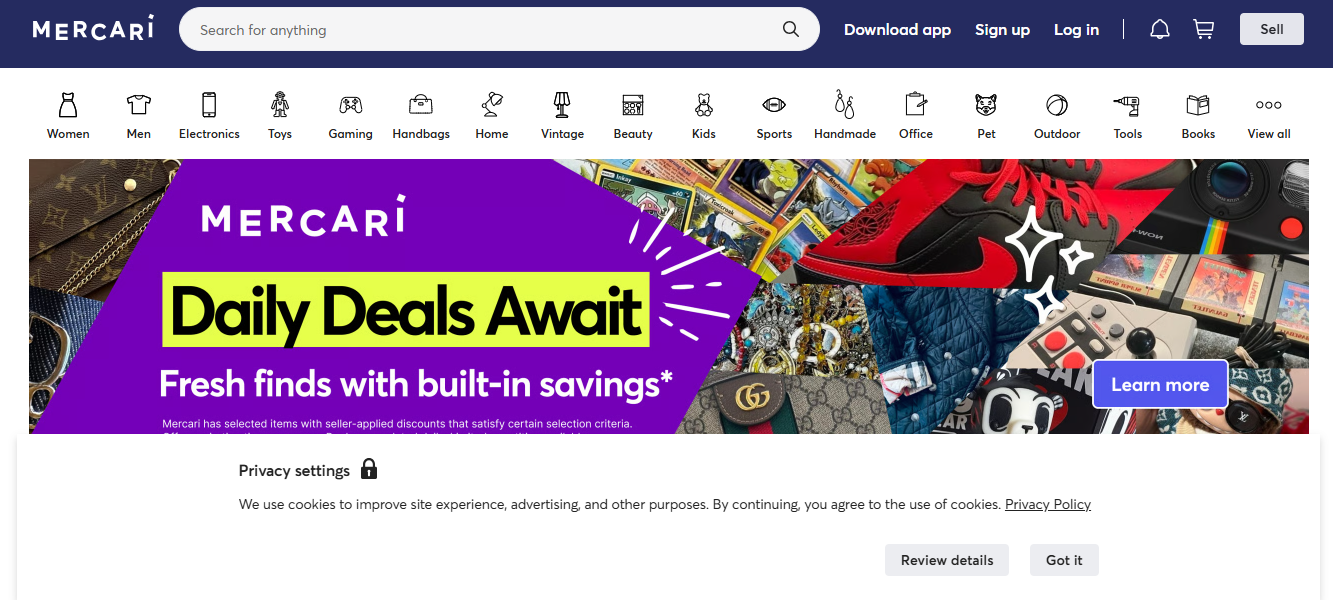Focus the Search for anything field

[485, 30]
